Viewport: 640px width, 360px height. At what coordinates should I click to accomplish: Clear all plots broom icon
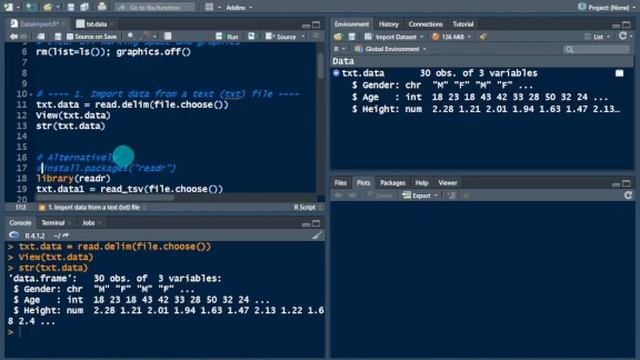coord(467,196)
